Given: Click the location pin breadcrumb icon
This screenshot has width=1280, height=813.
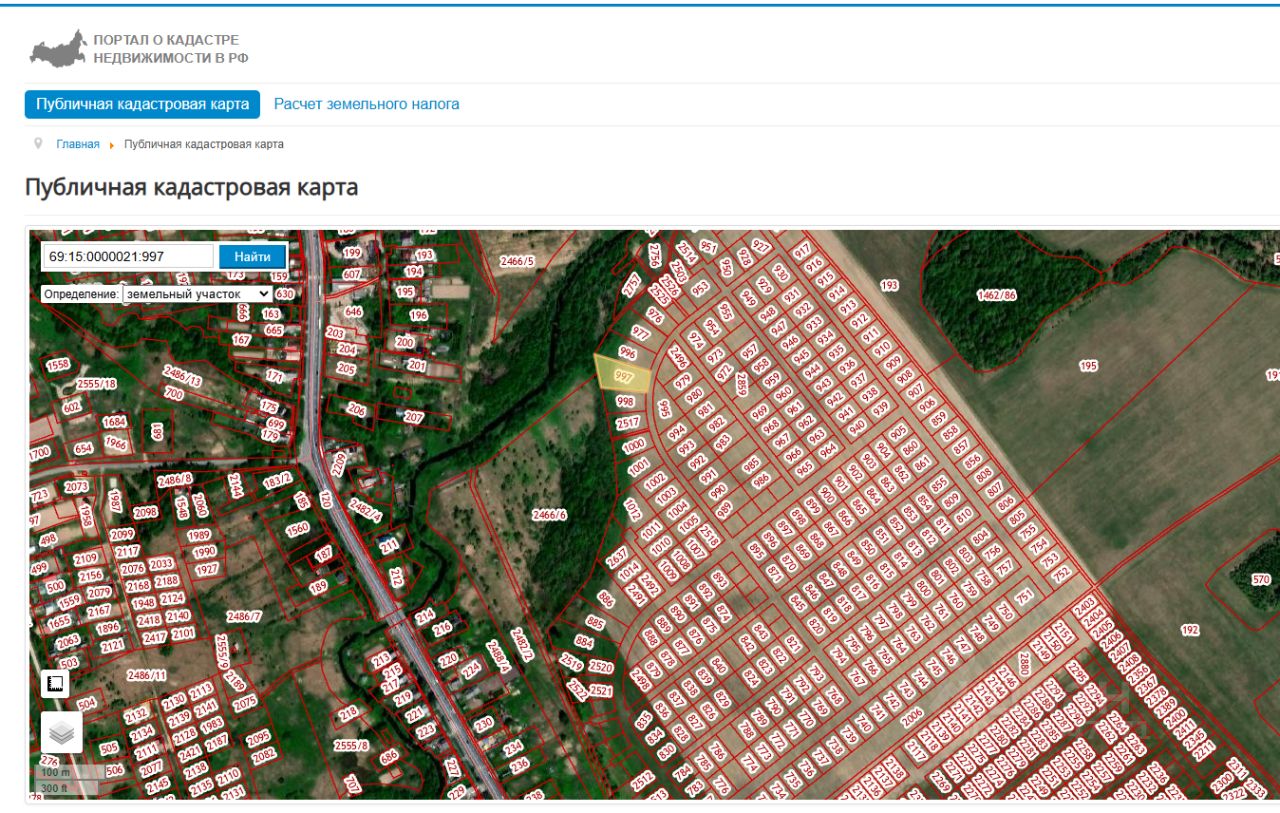Looking at the screenshot, I should (x=38, y=144).
